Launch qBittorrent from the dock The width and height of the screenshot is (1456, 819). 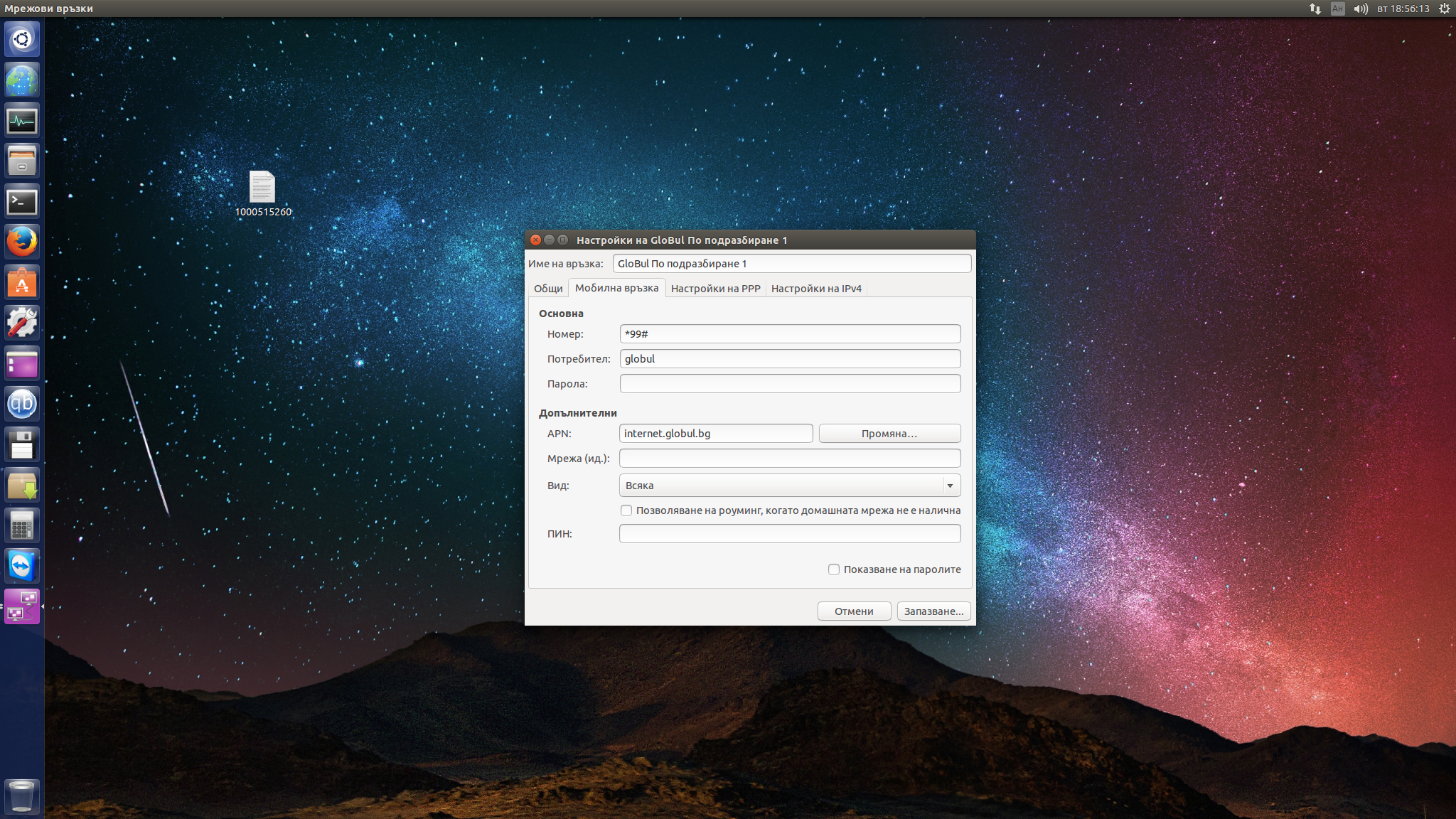point(22,404)
